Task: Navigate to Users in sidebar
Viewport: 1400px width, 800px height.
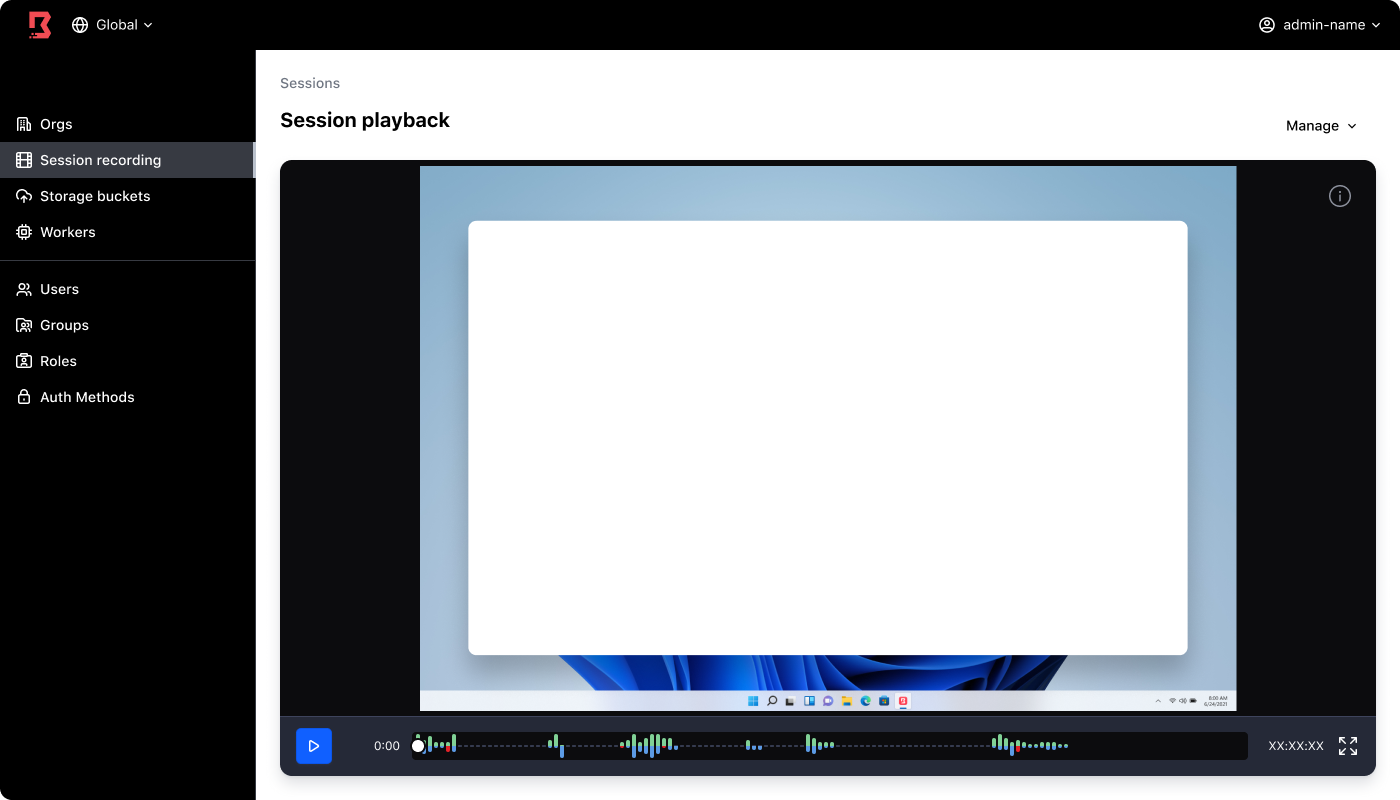Action: point(128,289)
